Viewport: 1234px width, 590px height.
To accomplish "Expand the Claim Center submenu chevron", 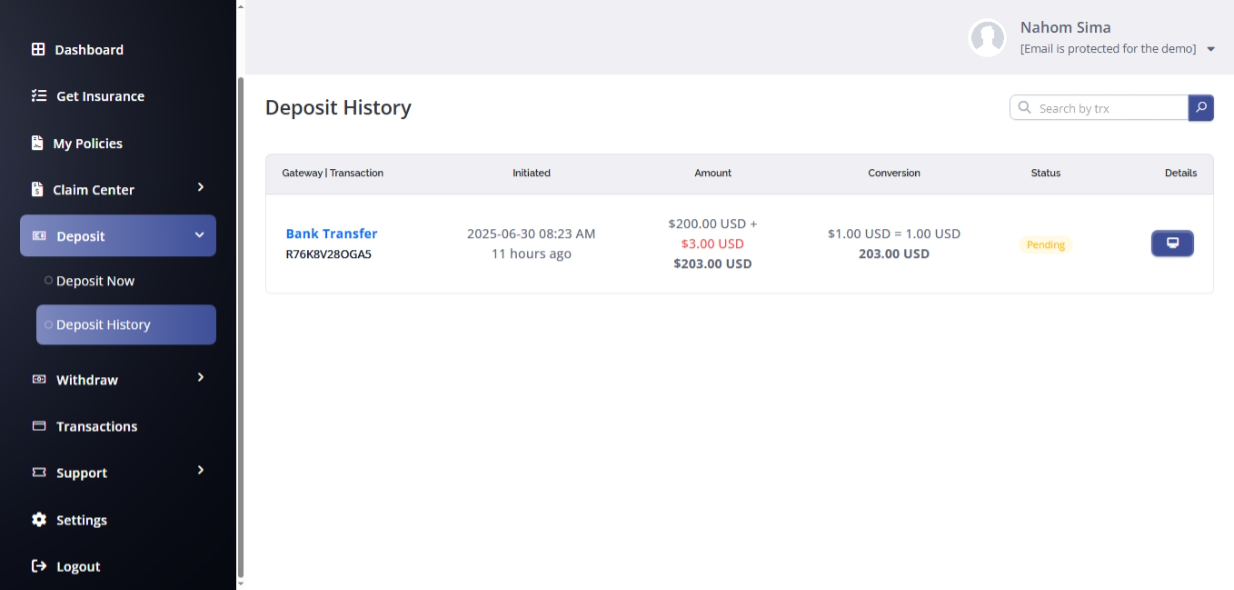I will point(200,187).
